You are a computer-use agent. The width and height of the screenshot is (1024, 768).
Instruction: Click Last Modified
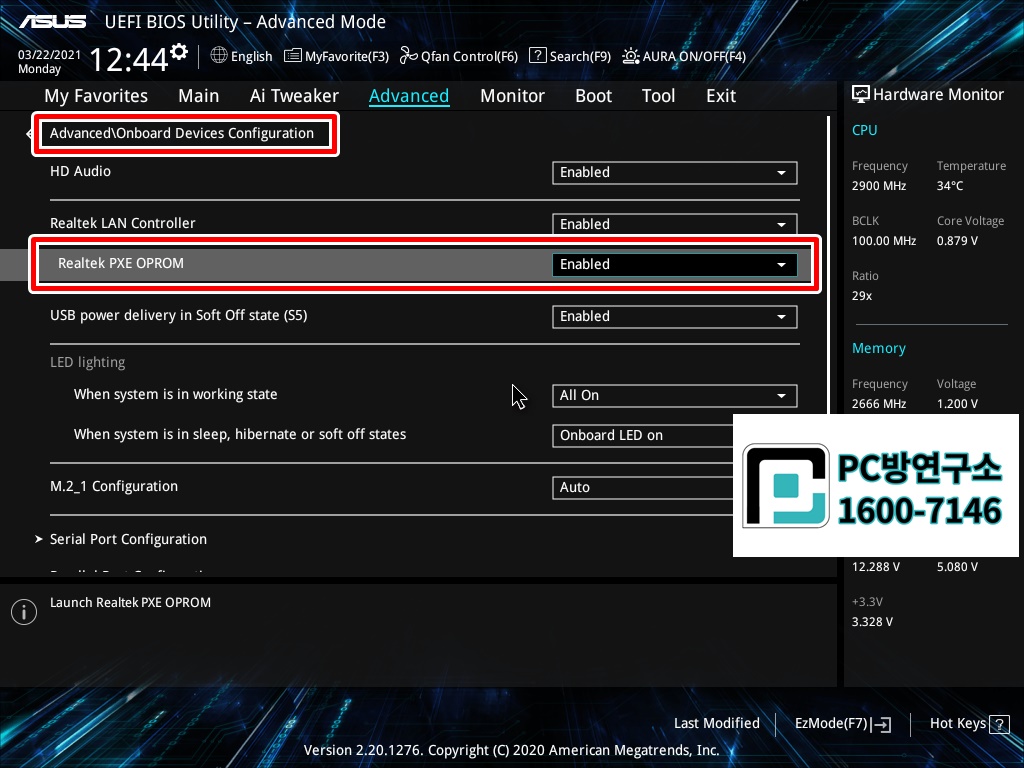coord(716,723)
